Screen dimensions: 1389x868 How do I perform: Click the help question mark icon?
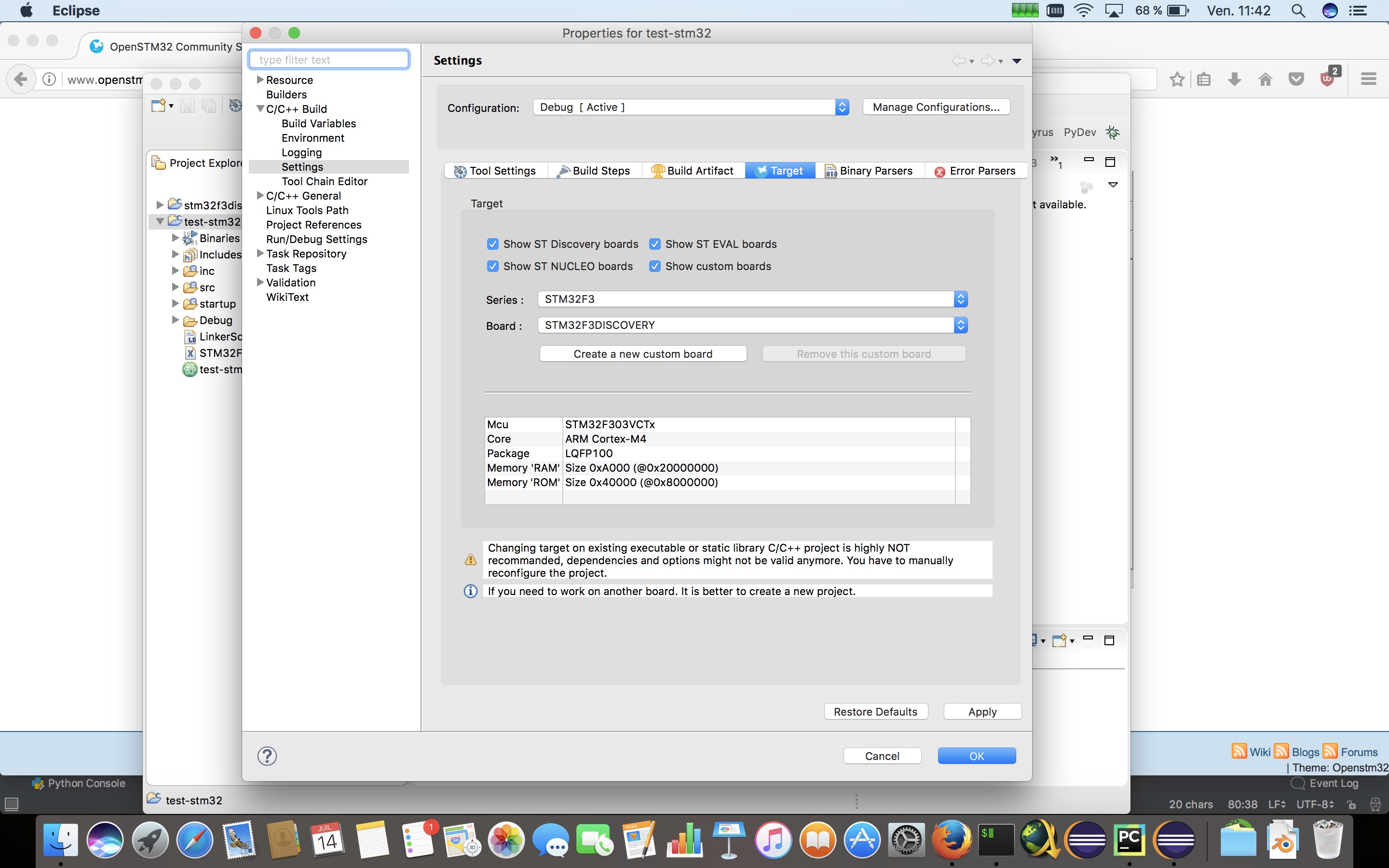click(x=267, y=756)
